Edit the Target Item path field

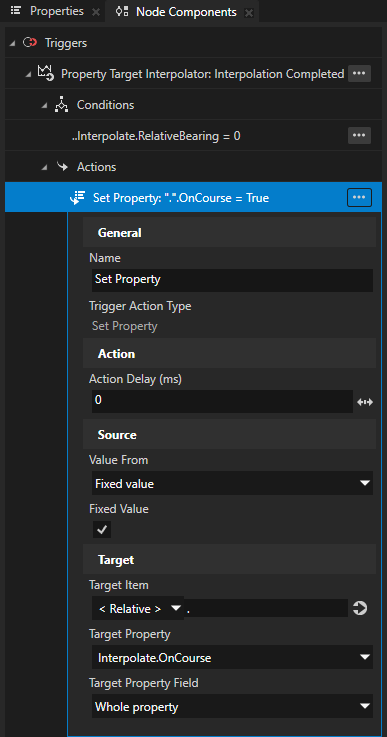tap(266, 608)
